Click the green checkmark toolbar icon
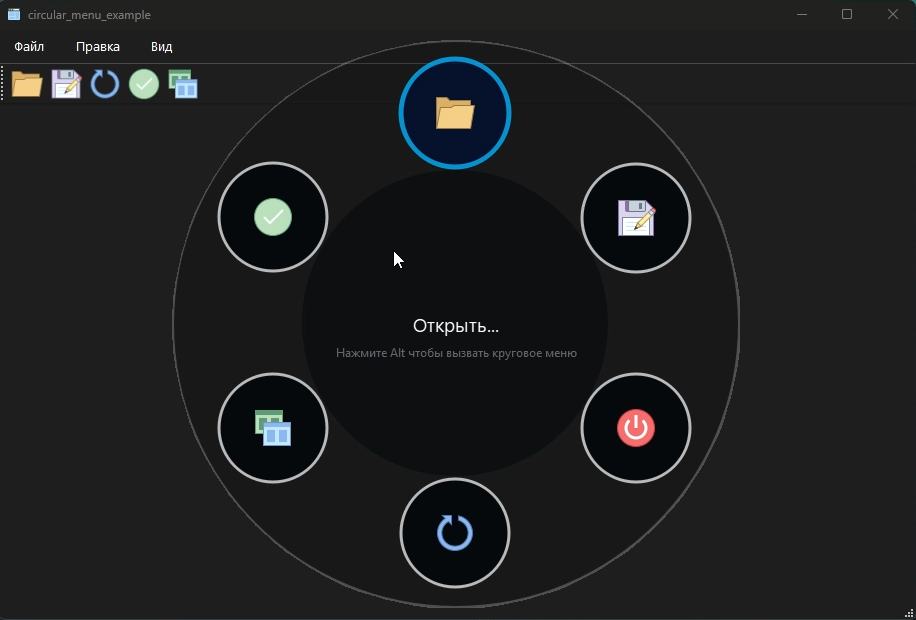The image size is (916, 620). coord(144,84)
